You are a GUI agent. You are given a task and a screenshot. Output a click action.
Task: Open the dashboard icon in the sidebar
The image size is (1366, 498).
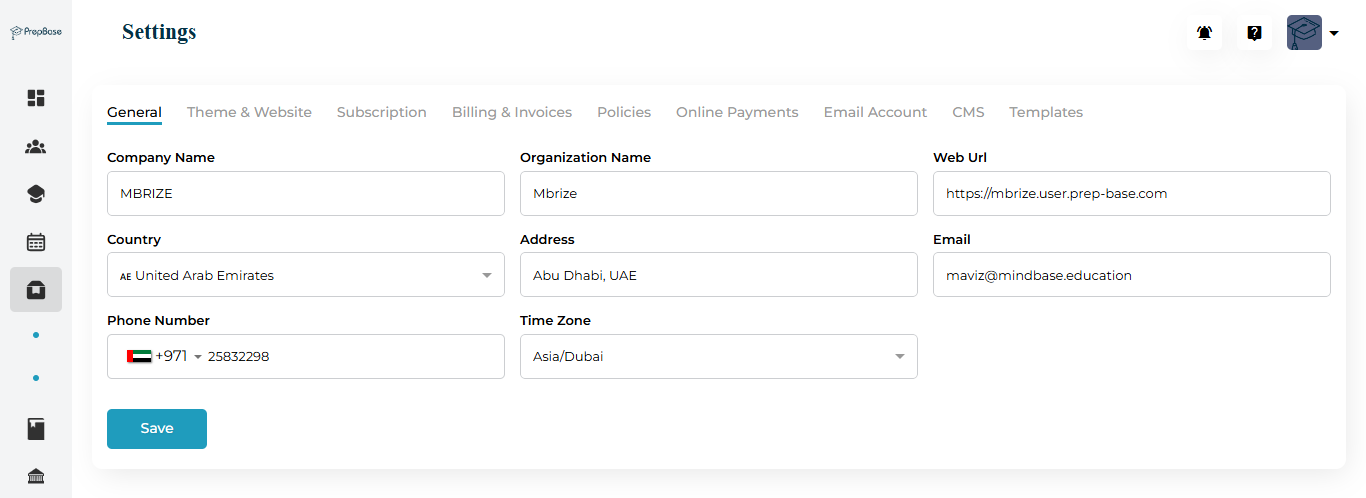coord(36,98)
